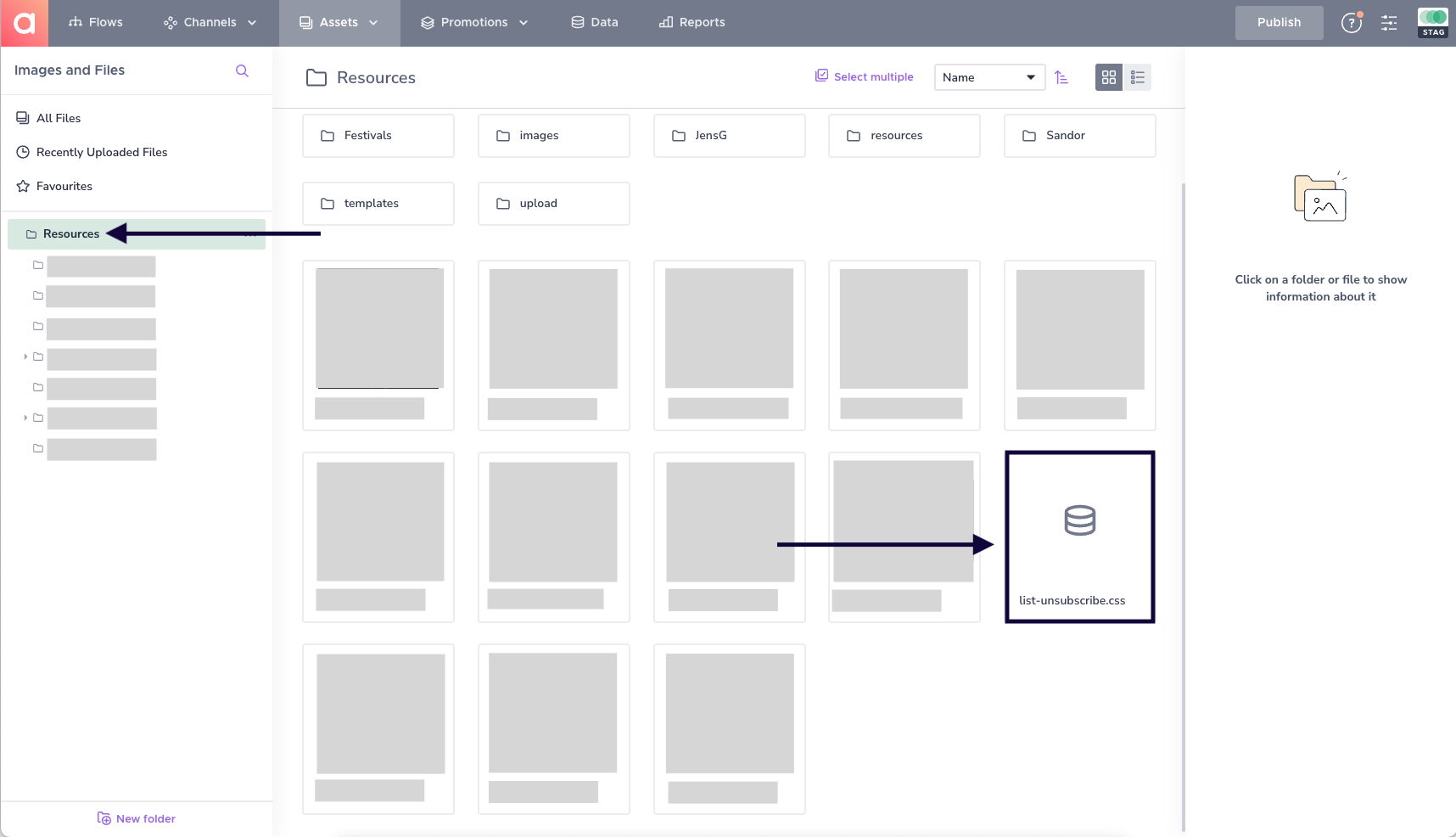Open the list-unsubscribe.css file

1080,537
